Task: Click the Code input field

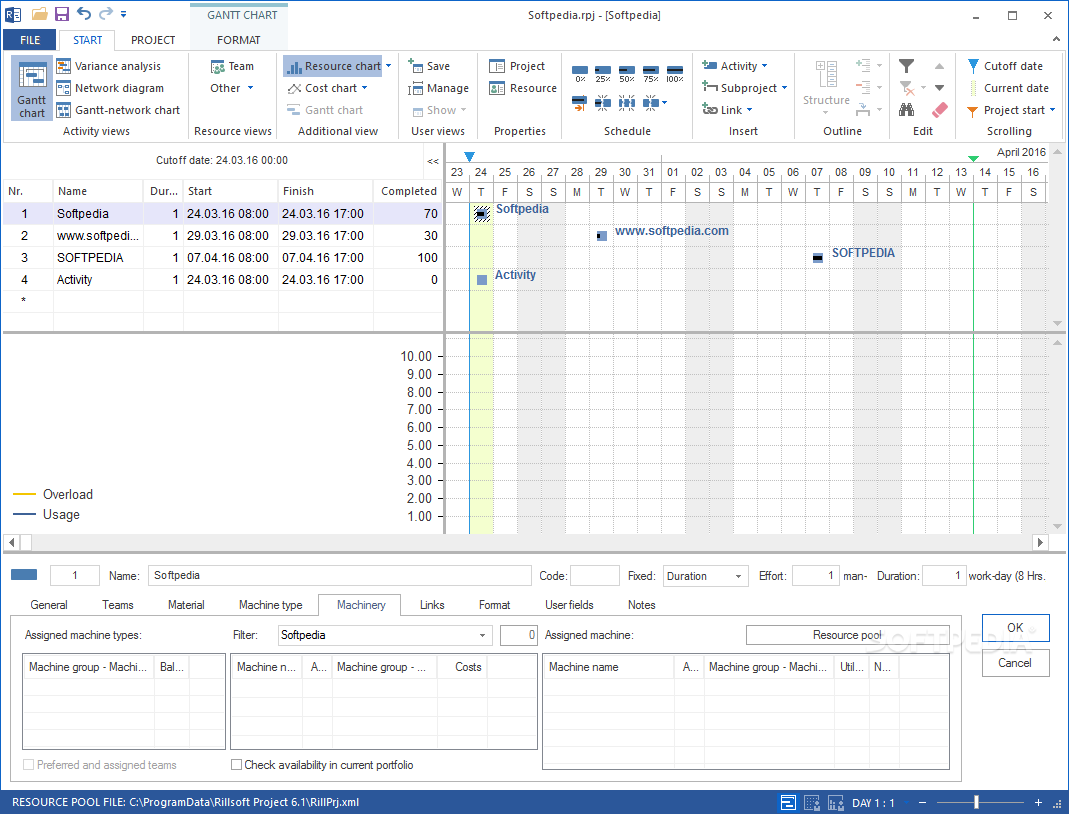Action: pyautogui.click(x=594, y=575)
